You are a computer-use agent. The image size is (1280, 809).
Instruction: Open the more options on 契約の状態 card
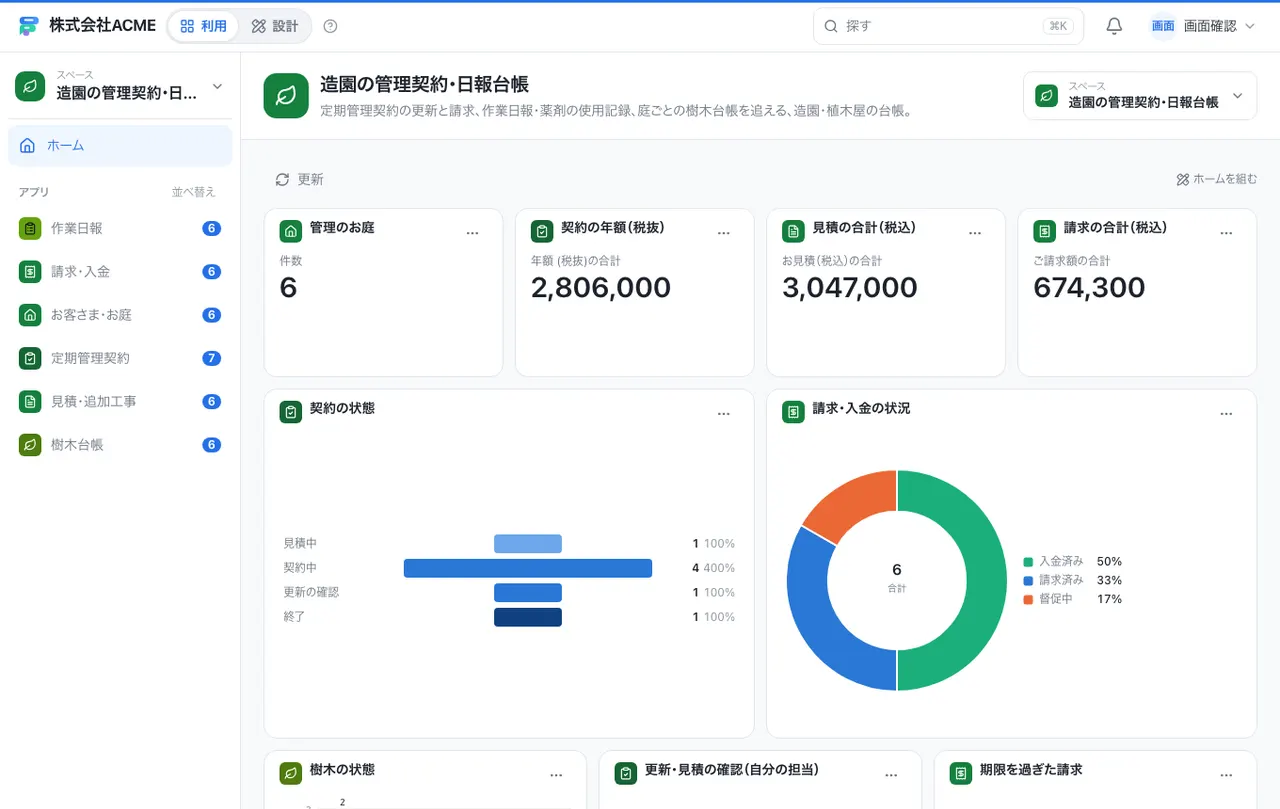(724, 414)
